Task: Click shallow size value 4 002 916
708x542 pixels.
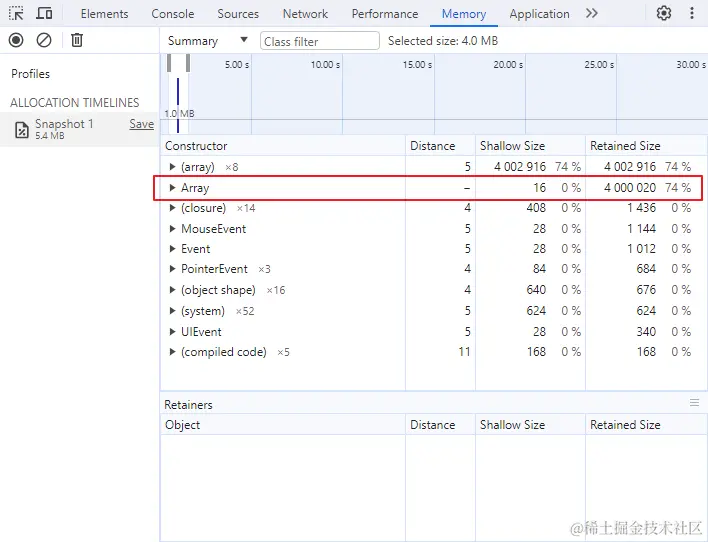Action: pos(520,167)
